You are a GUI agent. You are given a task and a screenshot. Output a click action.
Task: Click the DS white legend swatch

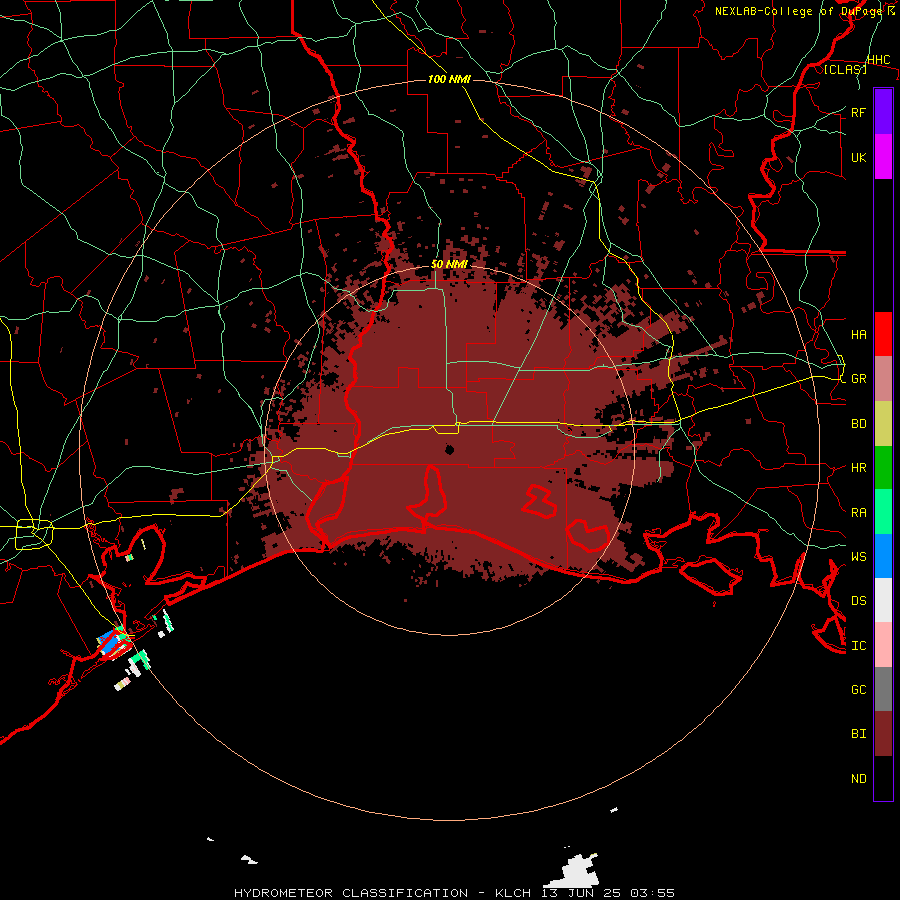click(883, 600)
